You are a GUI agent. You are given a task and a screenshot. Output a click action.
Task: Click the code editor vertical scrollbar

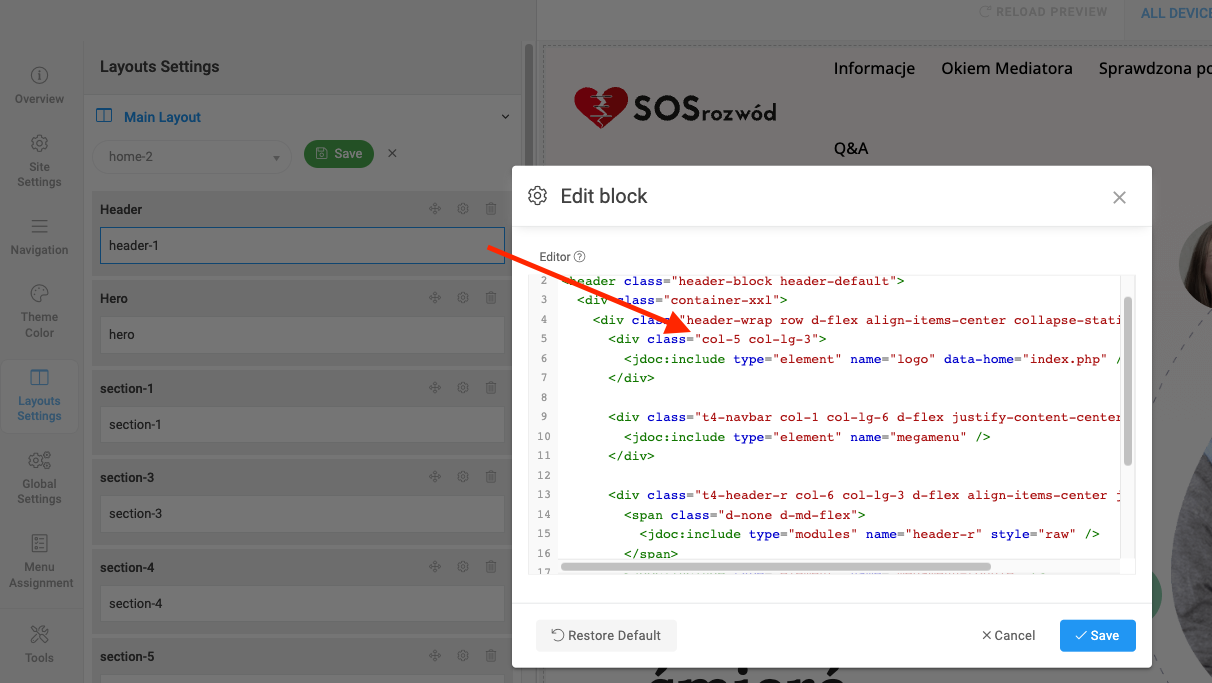click(x=1128, y=381)
